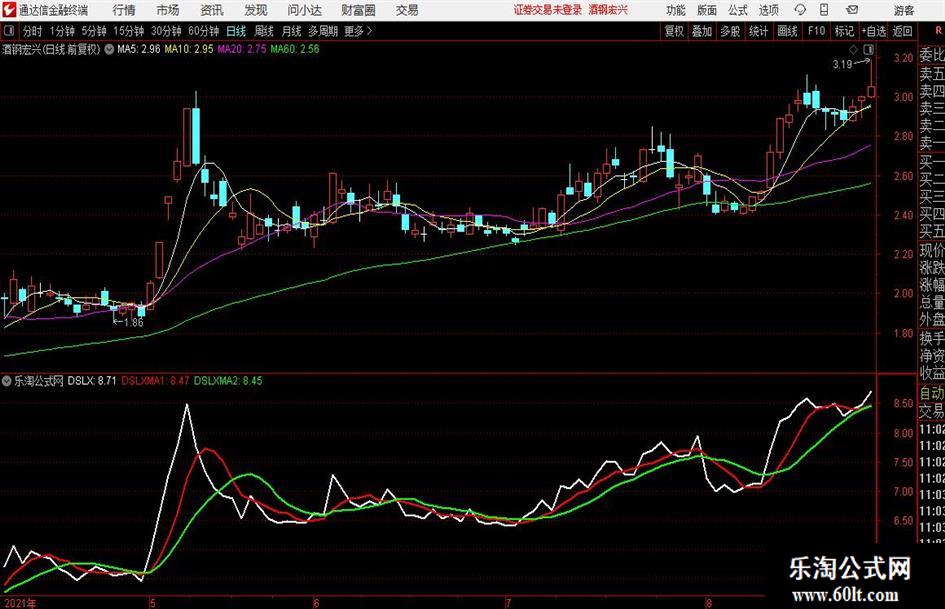Open F10 company info
The height and width of the screenshot is (609, 945).
pyautogui.click(x=816, y=31)
